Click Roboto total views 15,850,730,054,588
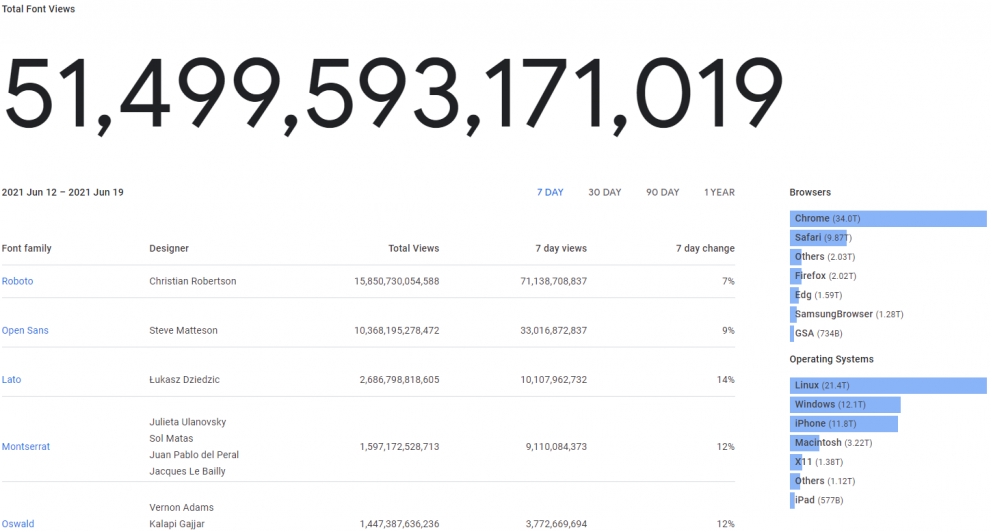Screen dimensions: 991x532 pos(396,281)
